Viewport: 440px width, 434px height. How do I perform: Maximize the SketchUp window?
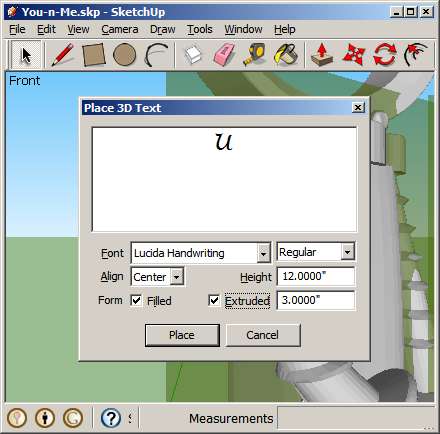411,12
